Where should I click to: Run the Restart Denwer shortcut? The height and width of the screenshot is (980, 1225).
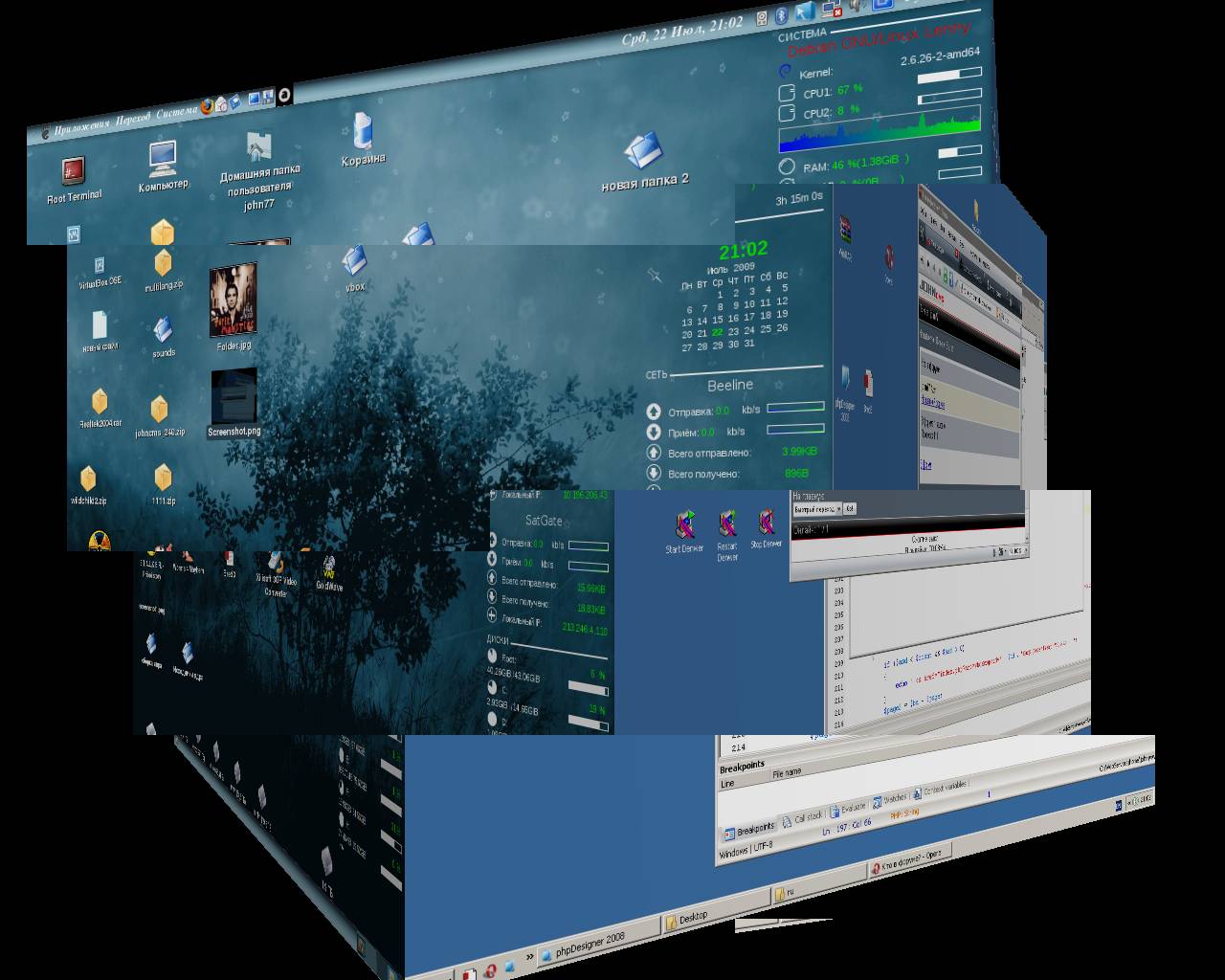point(727,535)
